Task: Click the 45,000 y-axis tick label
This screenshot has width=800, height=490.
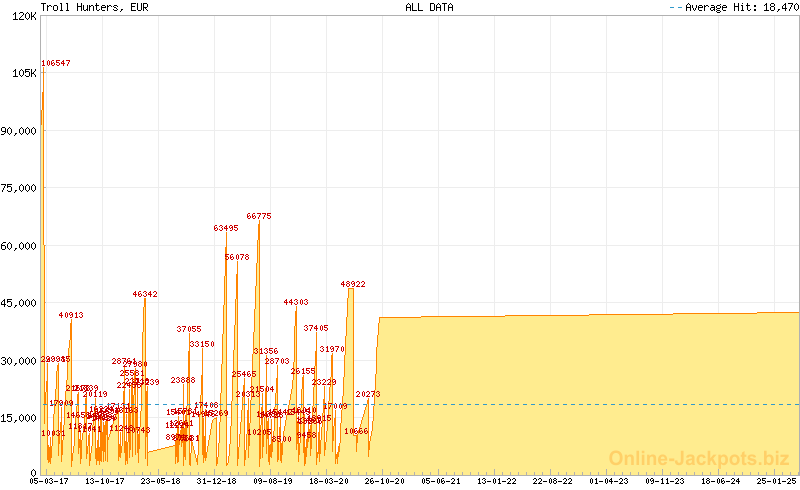Action: click(x=18, y=303)
